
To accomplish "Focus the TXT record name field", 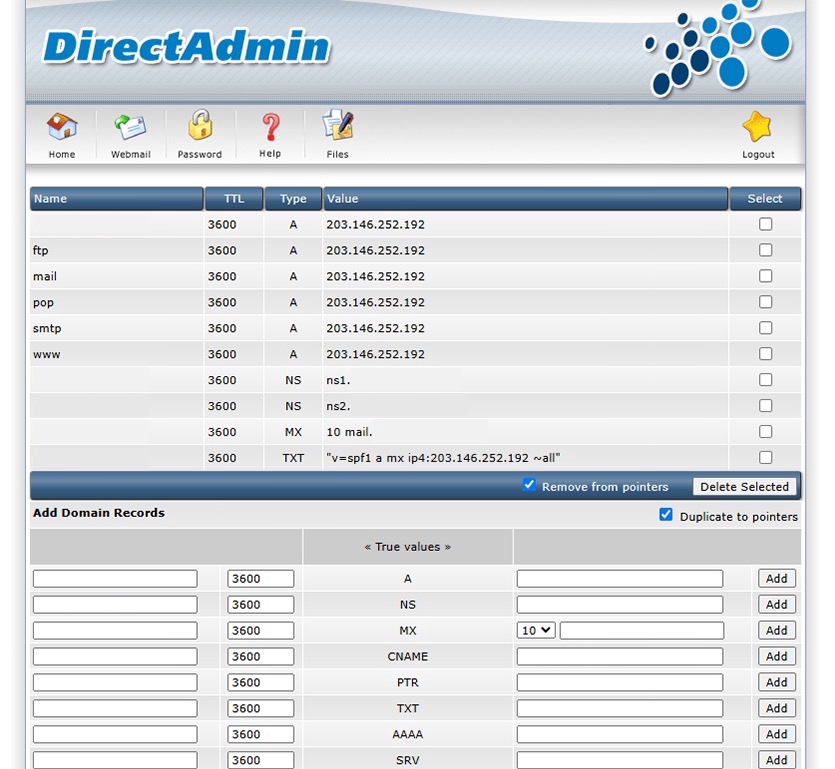I will [x=115, y=708].
